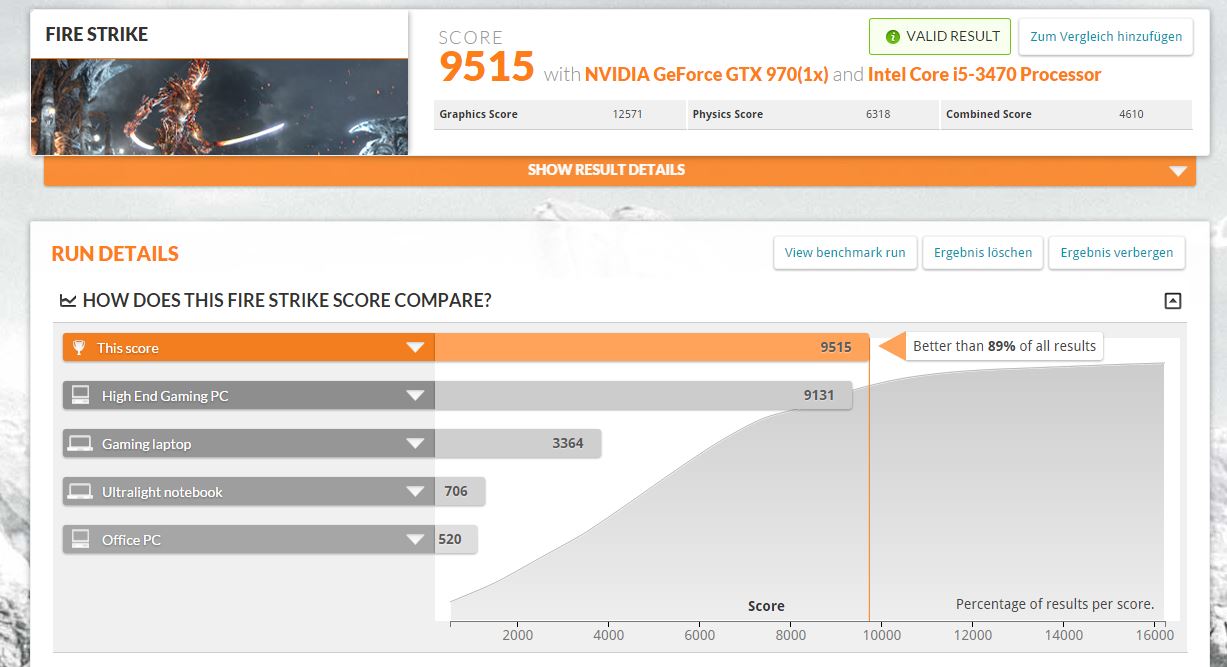Click the computer icon beside Office PC
This screenshot has height=667, width=1227.
[80, 539]
